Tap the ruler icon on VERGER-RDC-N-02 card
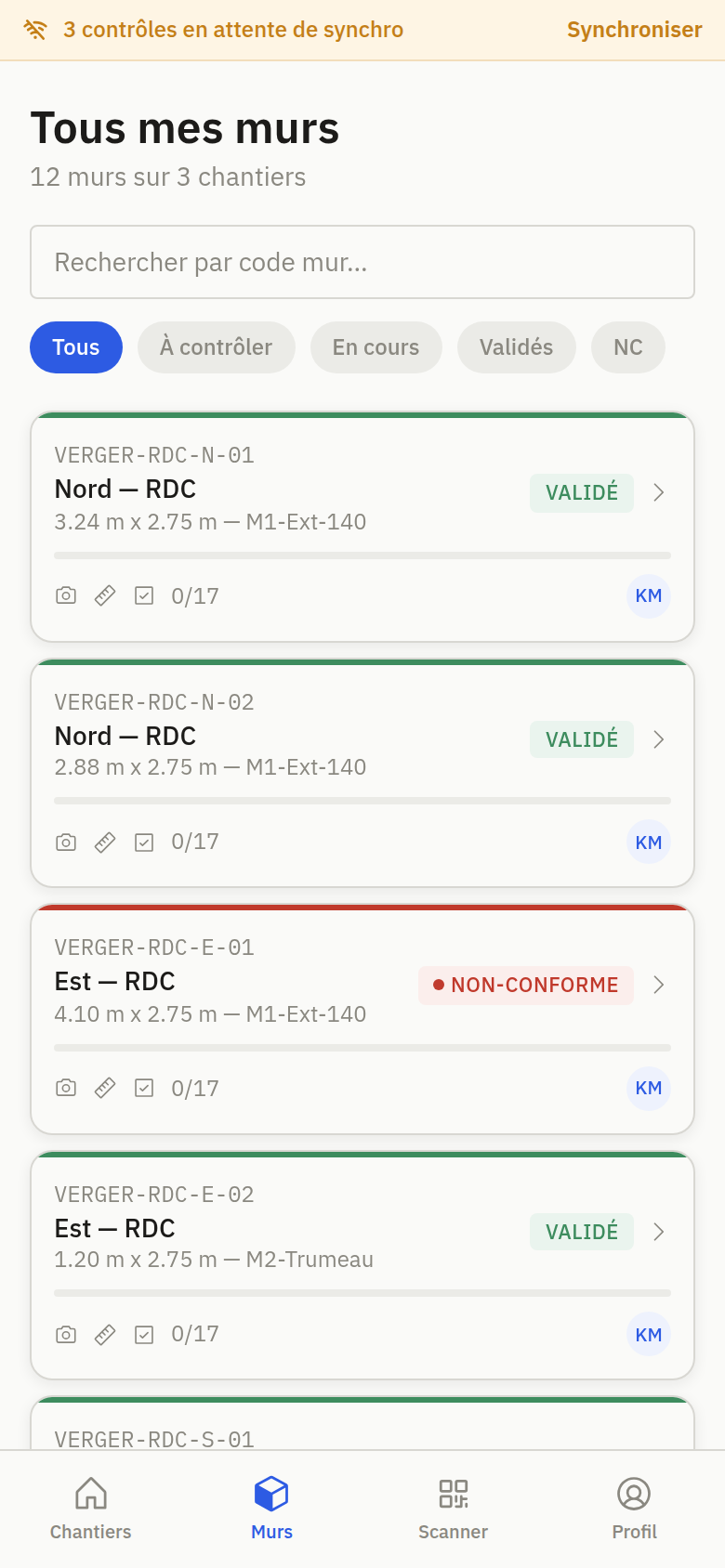This screenshot has width=725, height=1568. (x=105, y=843)
